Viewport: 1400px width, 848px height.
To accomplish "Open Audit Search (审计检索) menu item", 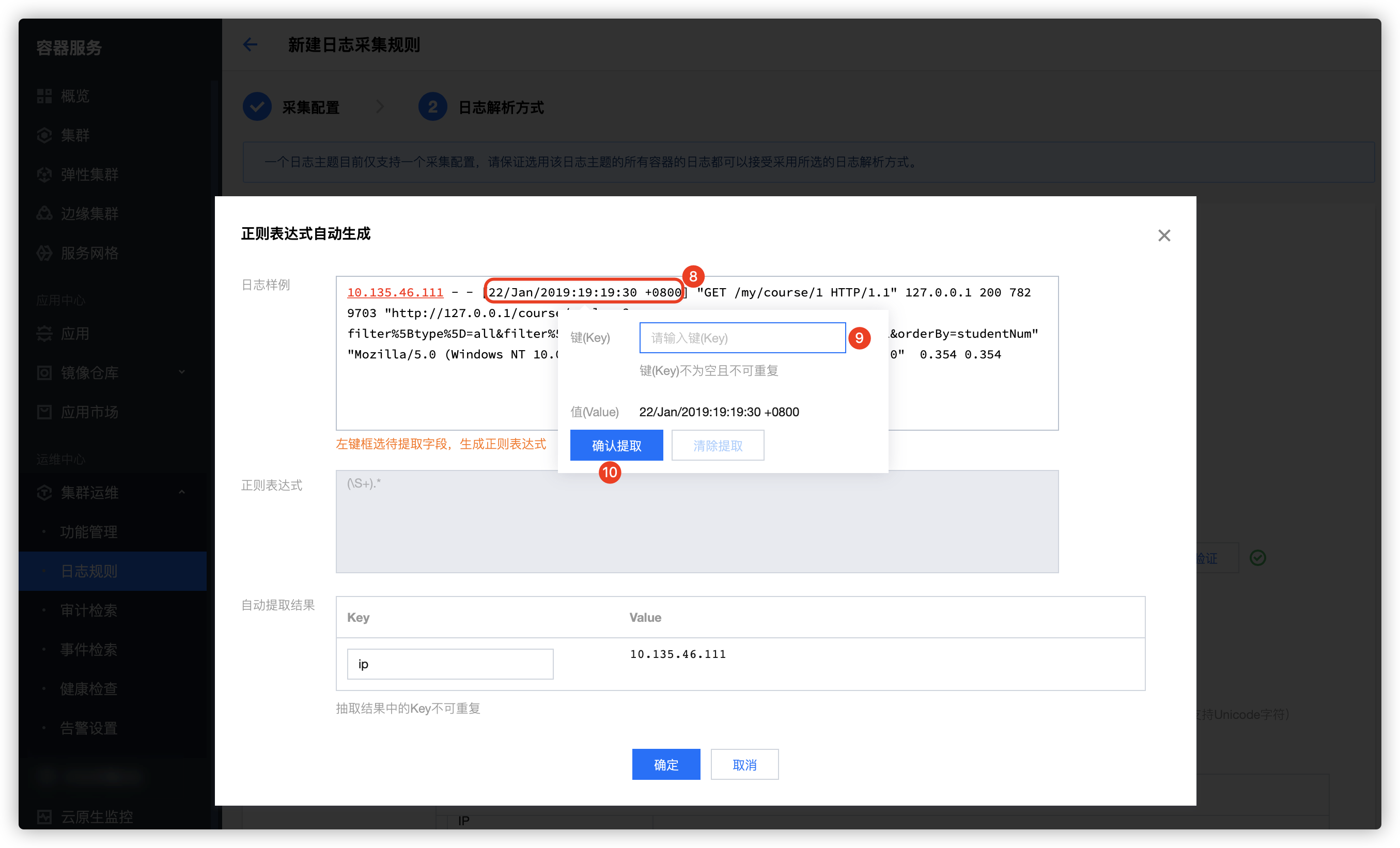I will 89,610.
